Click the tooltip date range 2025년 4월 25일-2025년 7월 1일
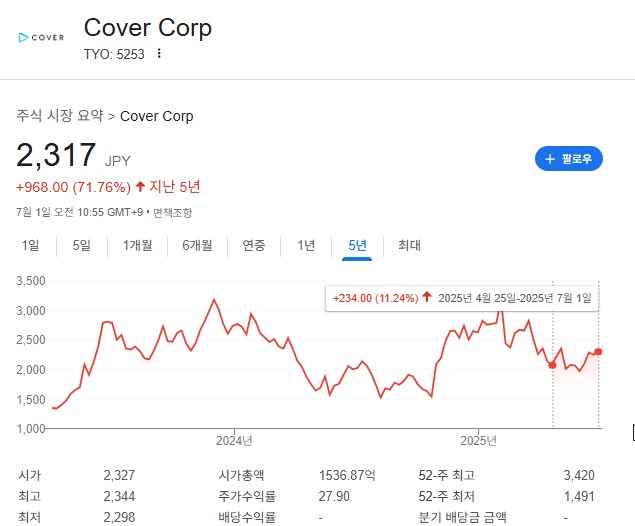The width and height of the screenshot is (635, 526). point(515,298)
